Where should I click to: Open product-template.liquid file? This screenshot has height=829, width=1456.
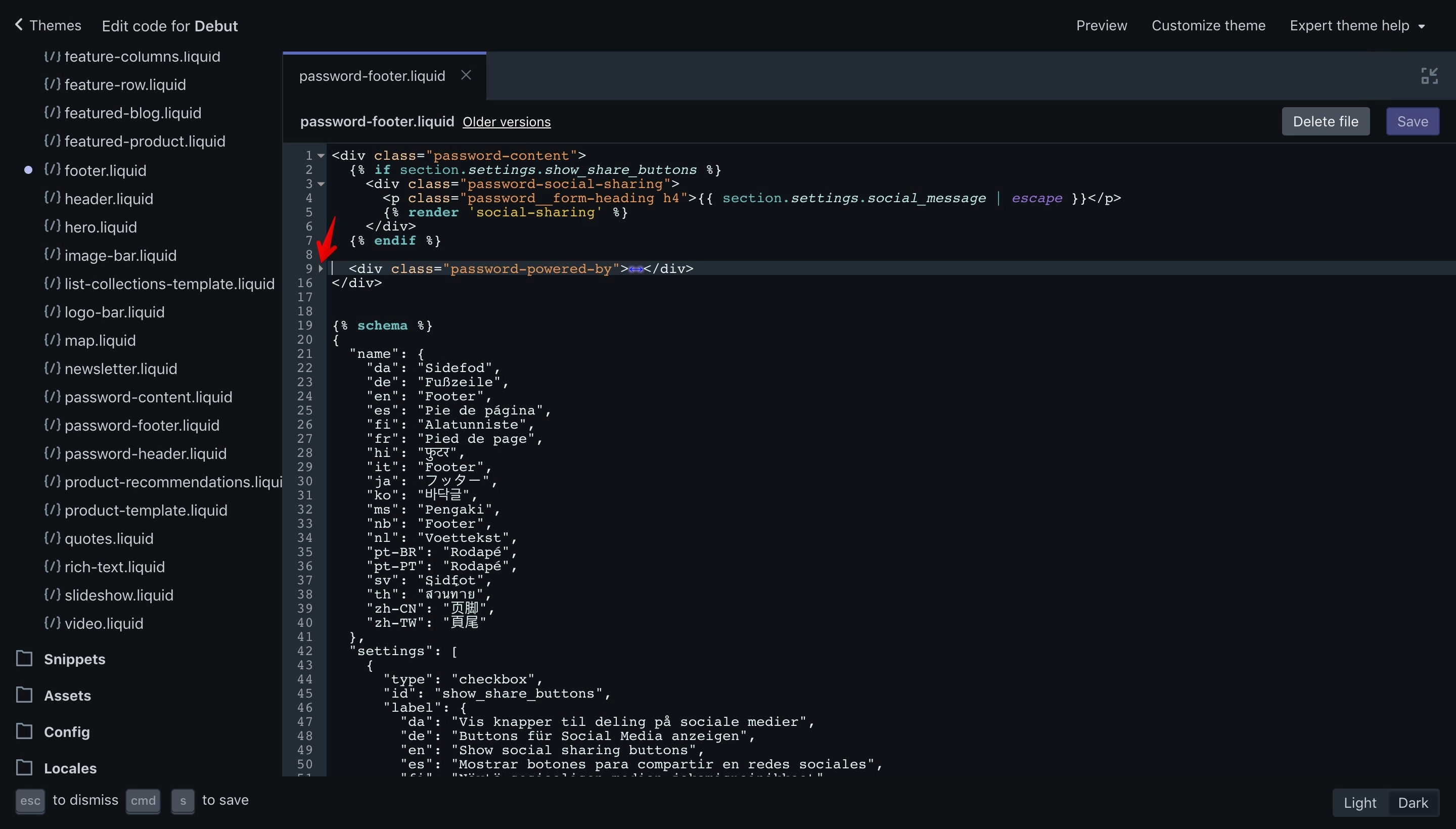click(146, 511)
